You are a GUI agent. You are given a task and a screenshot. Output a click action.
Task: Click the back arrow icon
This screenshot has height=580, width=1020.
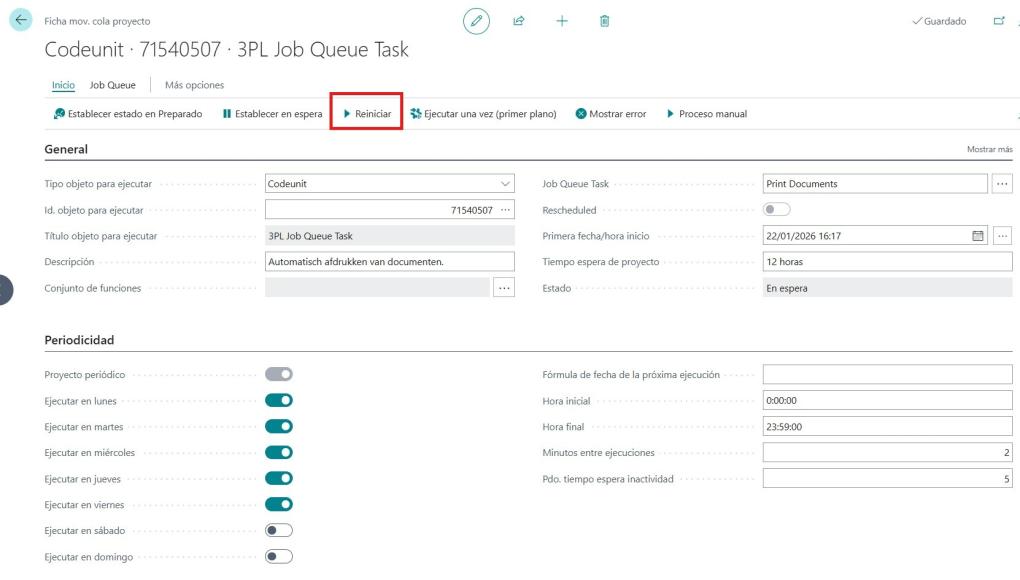[19, 22]
